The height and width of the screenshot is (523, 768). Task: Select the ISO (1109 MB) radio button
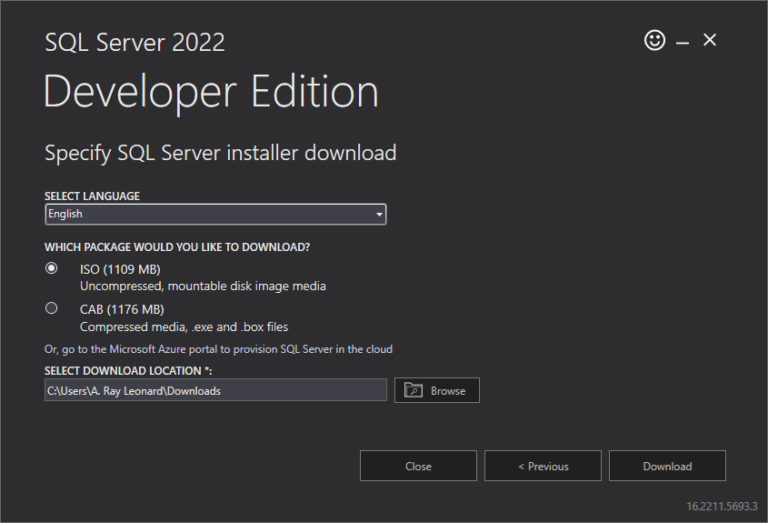click(x=51, y=268)
